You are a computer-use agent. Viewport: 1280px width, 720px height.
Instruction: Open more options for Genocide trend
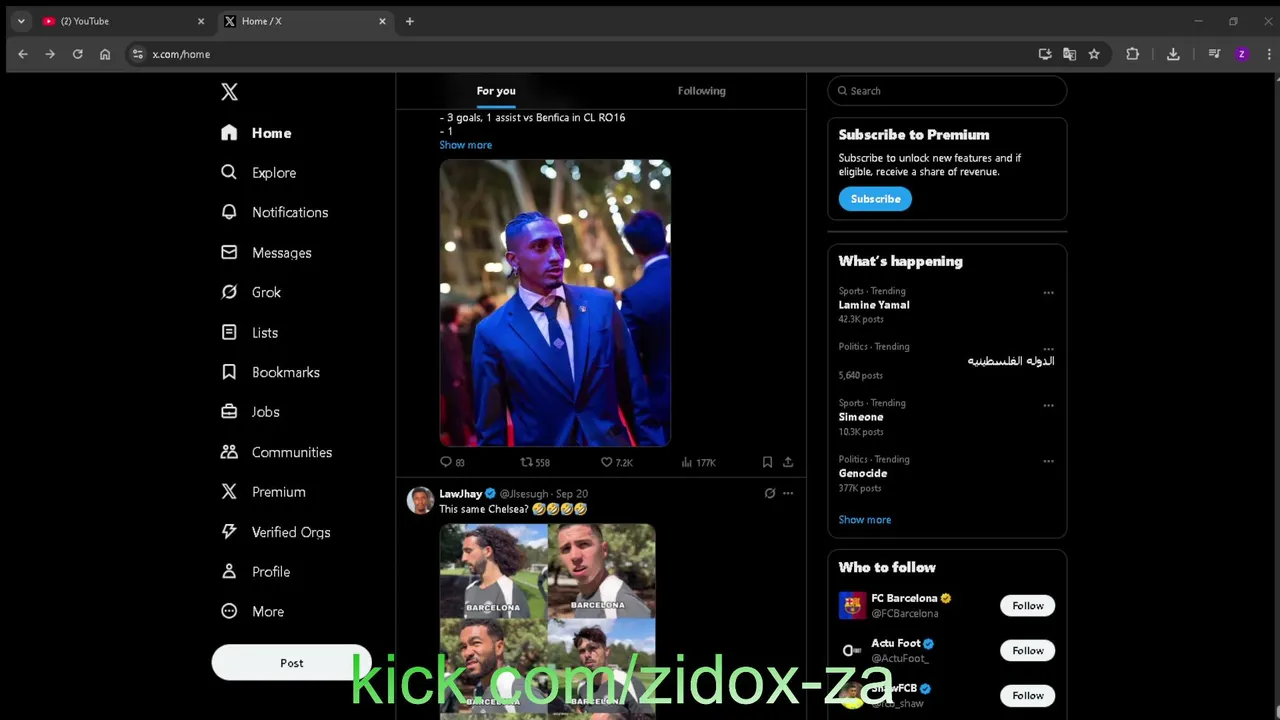point(1048,461)
